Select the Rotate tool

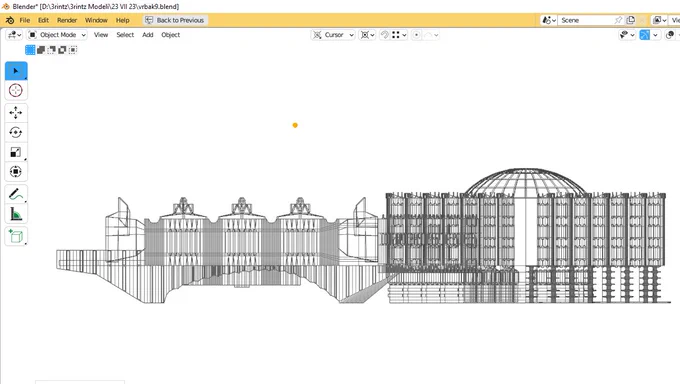tap(16, 132)
